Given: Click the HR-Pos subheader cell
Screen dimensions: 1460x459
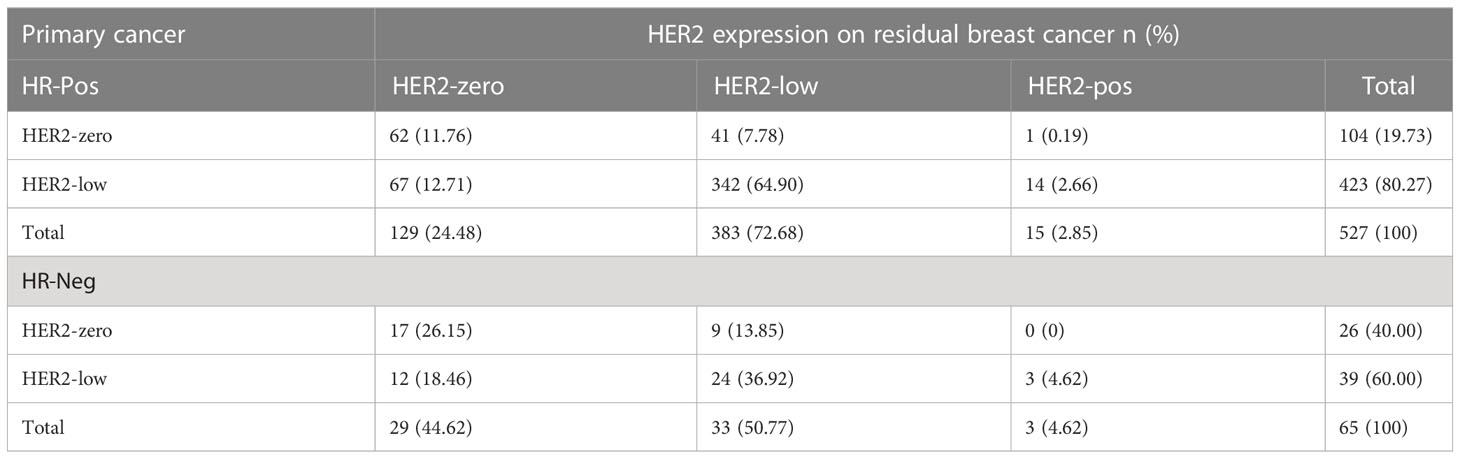Looking at the screenshot, I should [x=190, y=86].
